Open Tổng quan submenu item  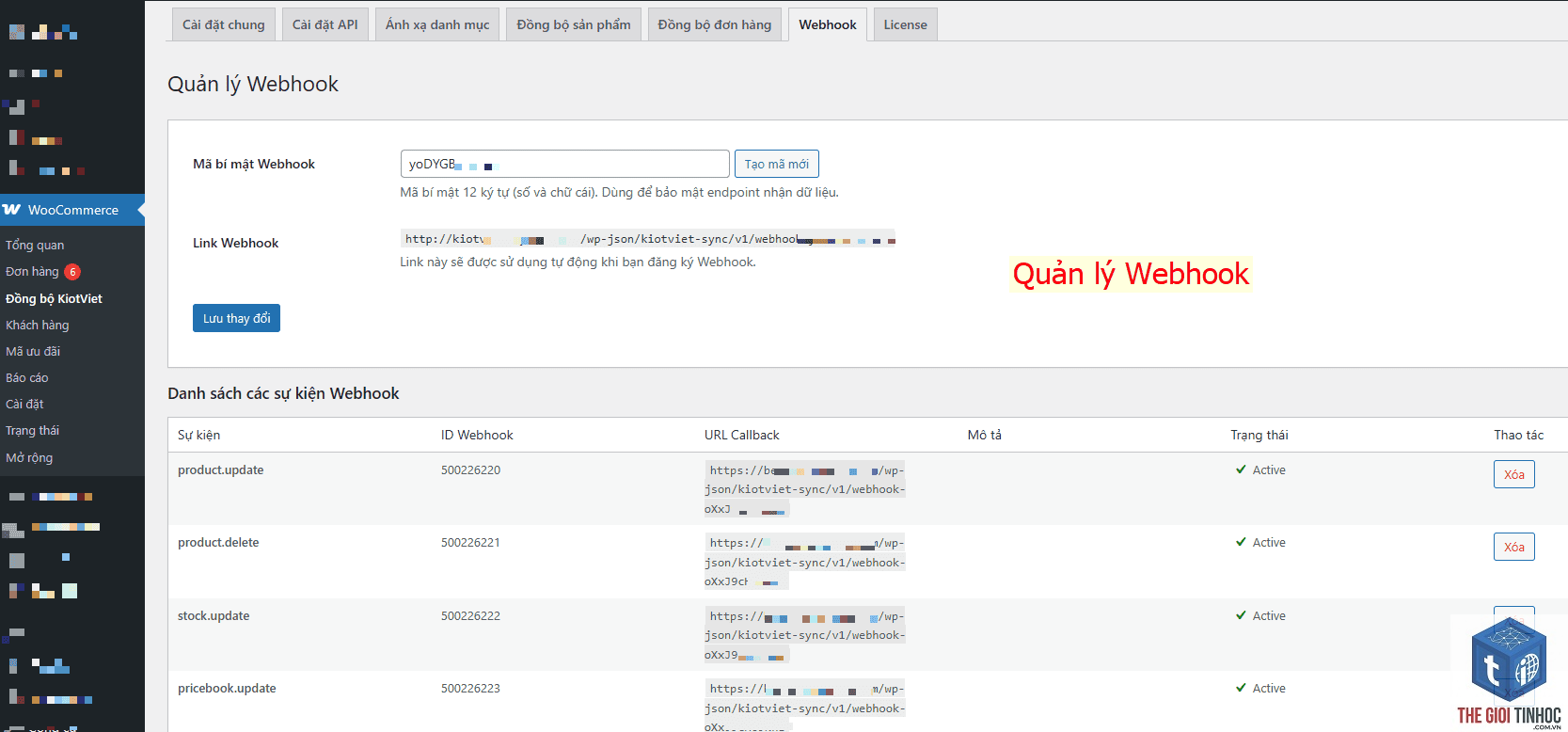tap(35, 245)
